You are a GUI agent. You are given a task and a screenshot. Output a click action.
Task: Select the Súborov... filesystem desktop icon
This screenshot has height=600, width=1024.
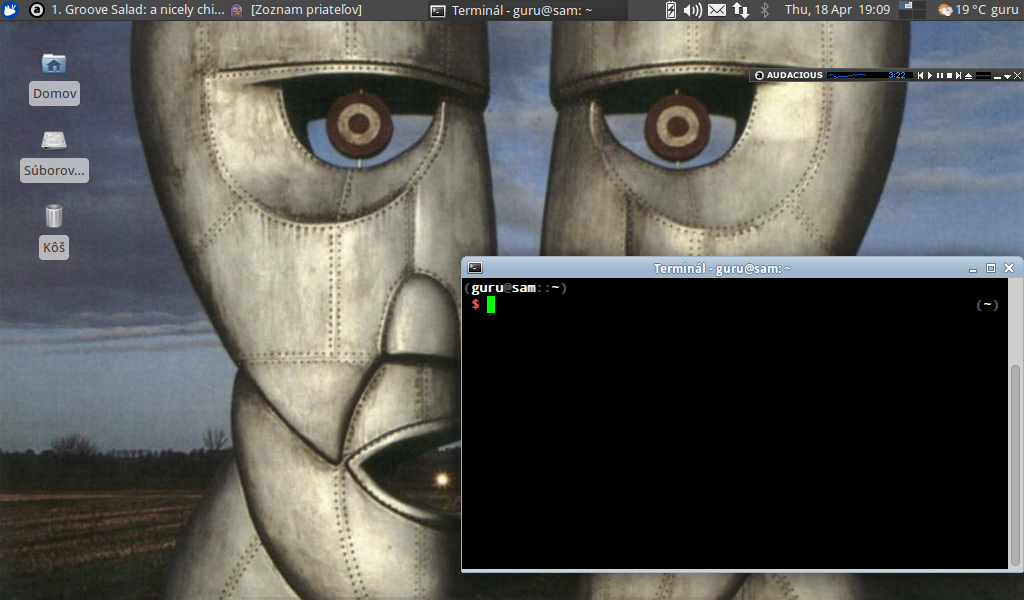(54, 155)
